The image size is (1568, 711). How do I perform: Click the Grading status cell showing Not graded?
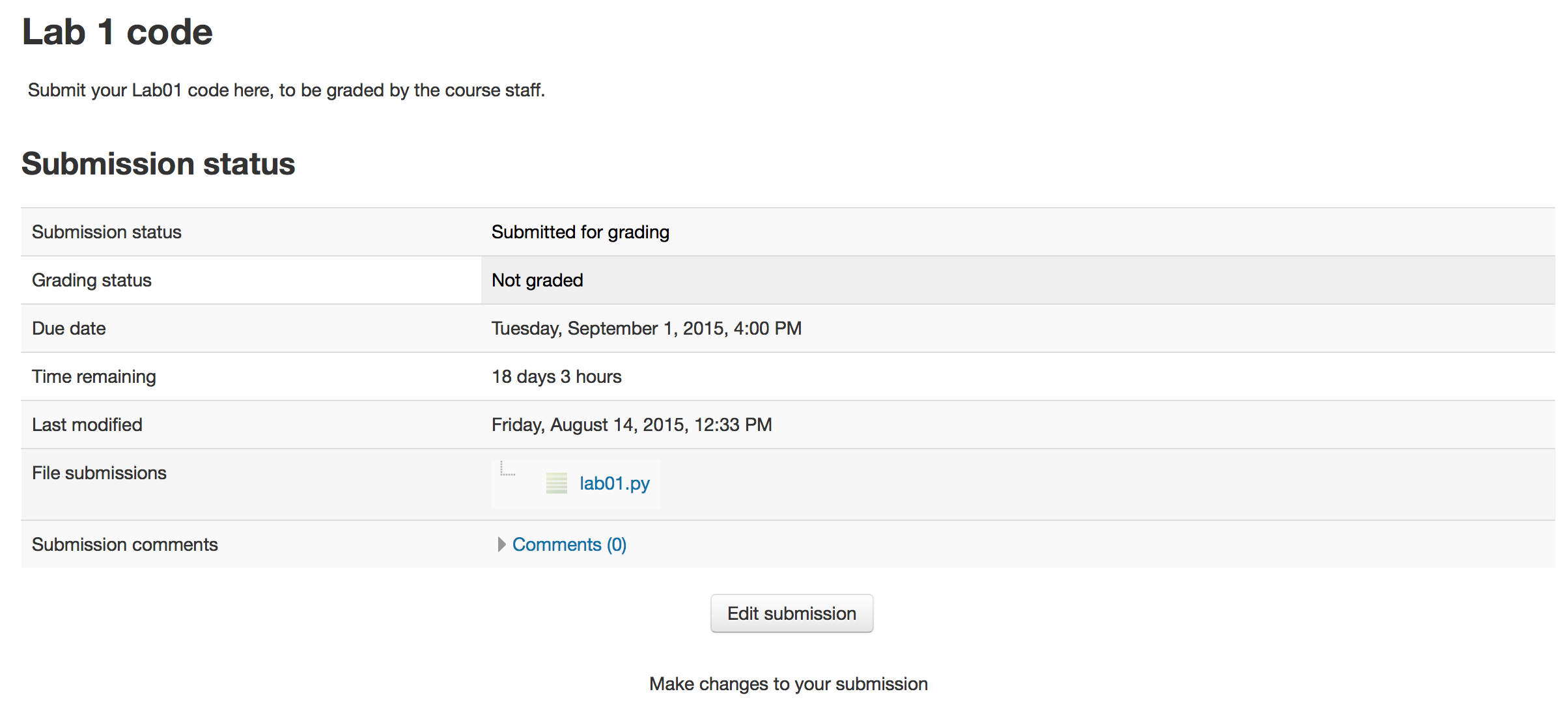point(537,280)
